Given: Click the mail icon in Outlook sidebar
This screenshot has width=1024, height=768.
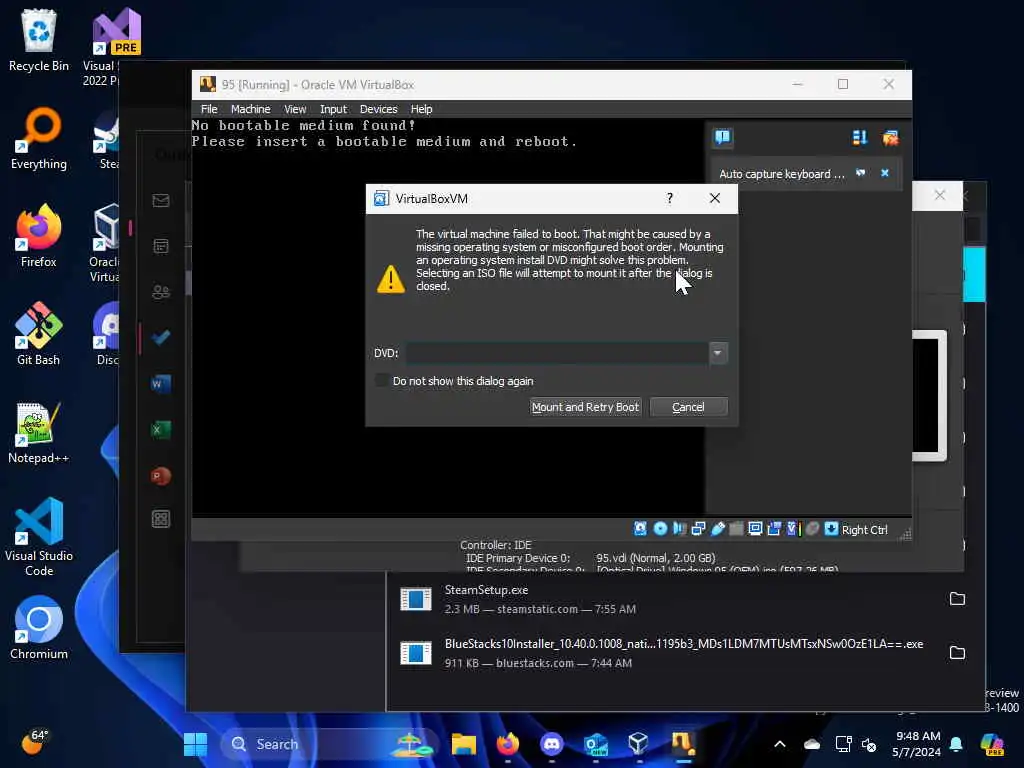Looking at the screenshot, I should coord(161,200).
